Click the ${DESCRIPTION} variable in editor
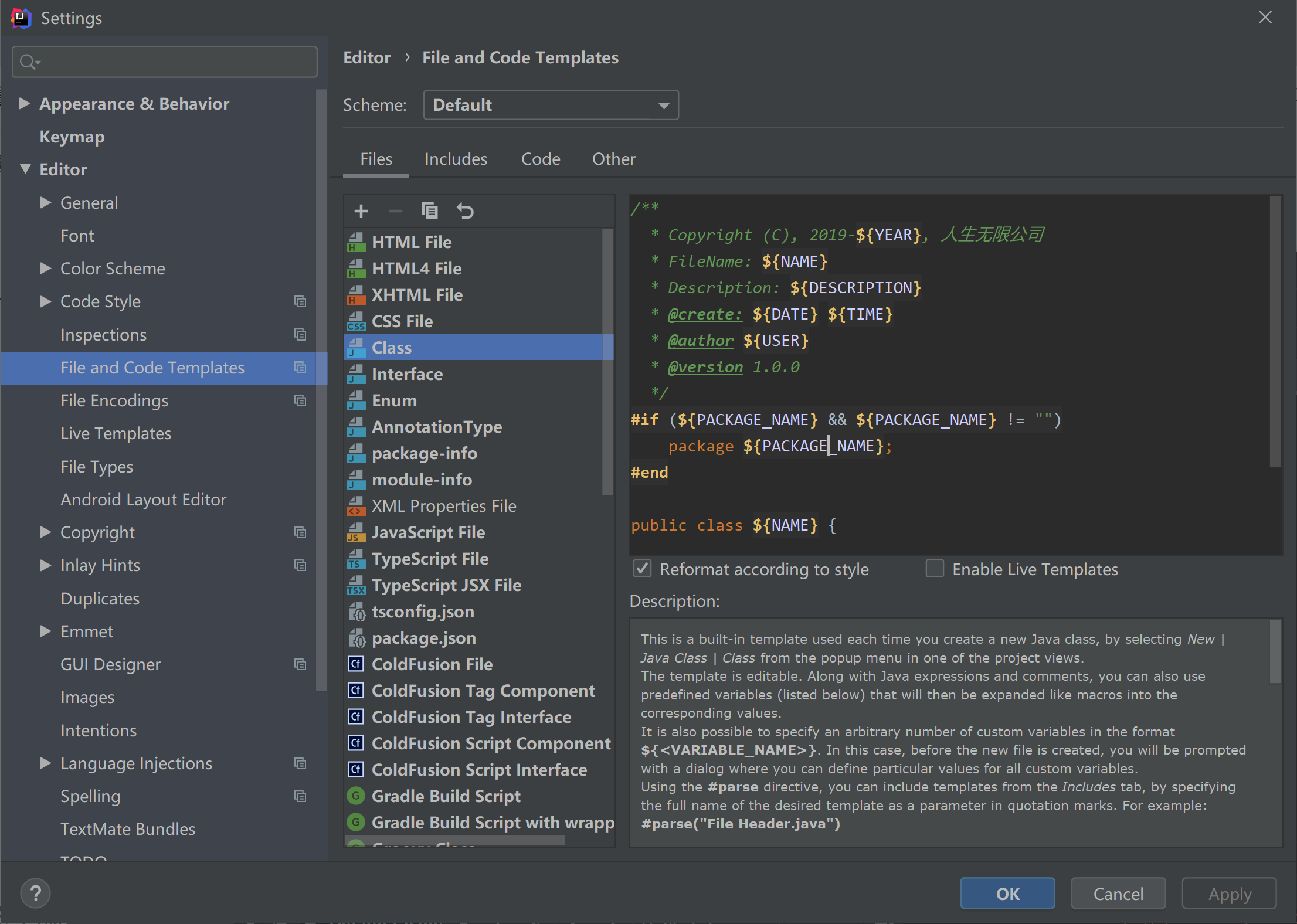The width and height of the screenshot is (1297, 924). (x=855, y=288)
